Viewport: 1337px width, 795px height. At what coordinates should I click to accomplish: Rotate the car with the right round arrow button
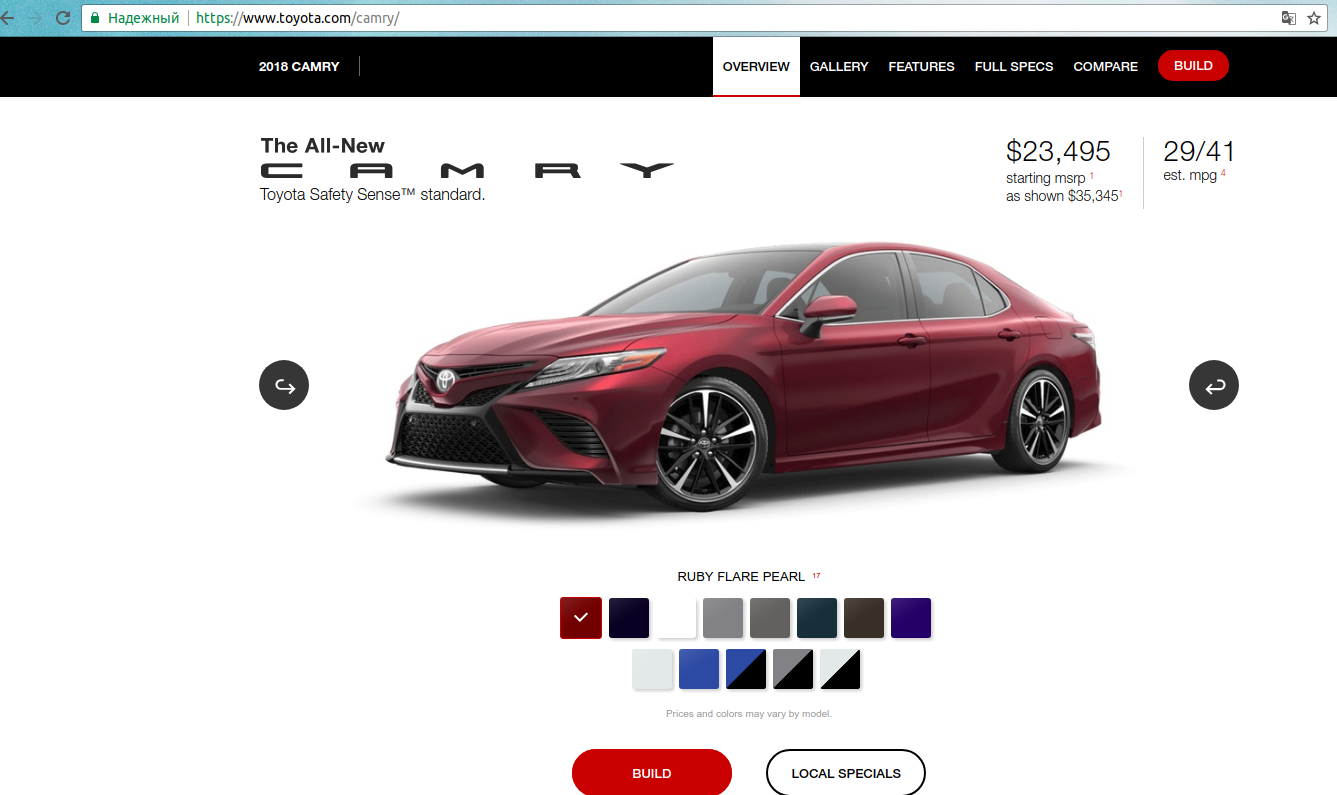click(x=1214, y=385)
